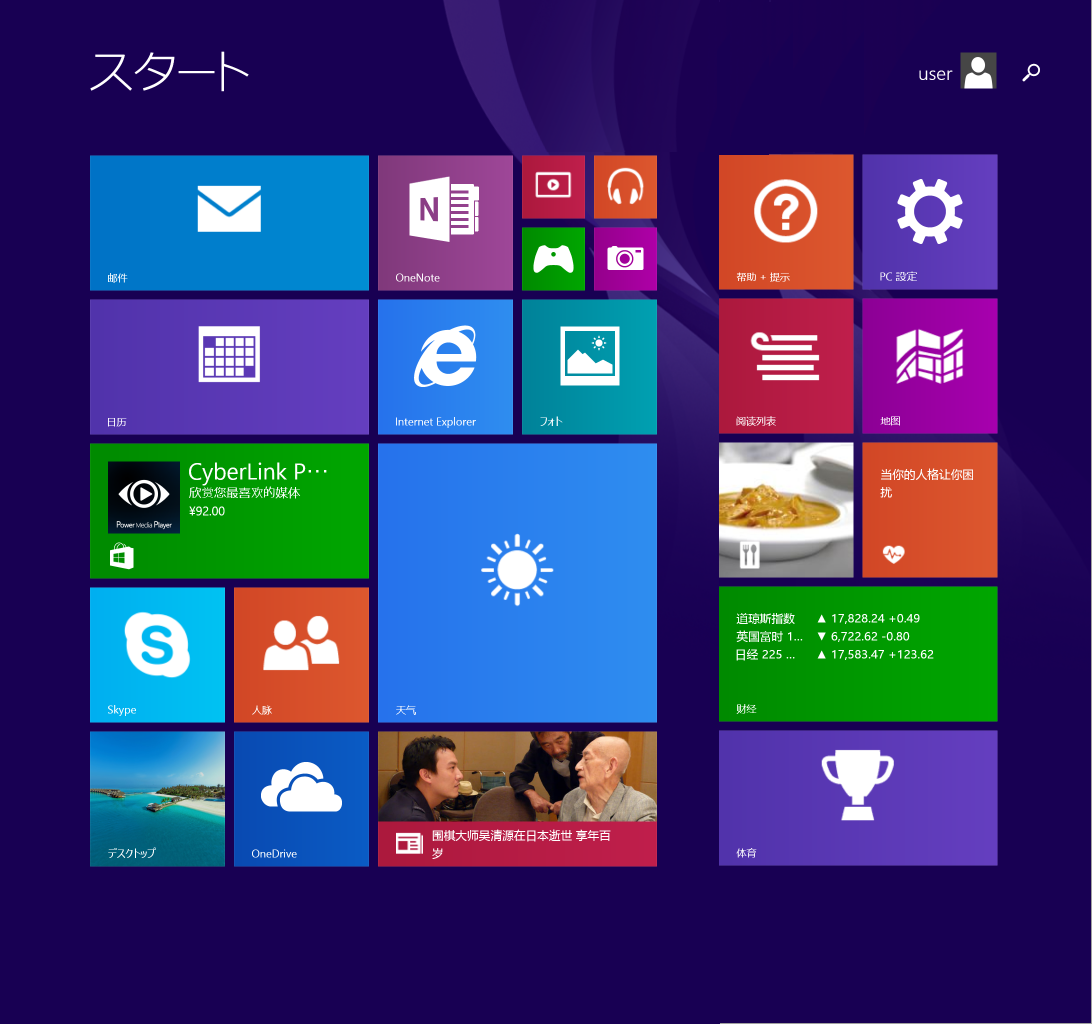1092x1024 pixels.
Task: Open PC Settings gear tile (PC 設定)
Action: (x=930, y=222)
